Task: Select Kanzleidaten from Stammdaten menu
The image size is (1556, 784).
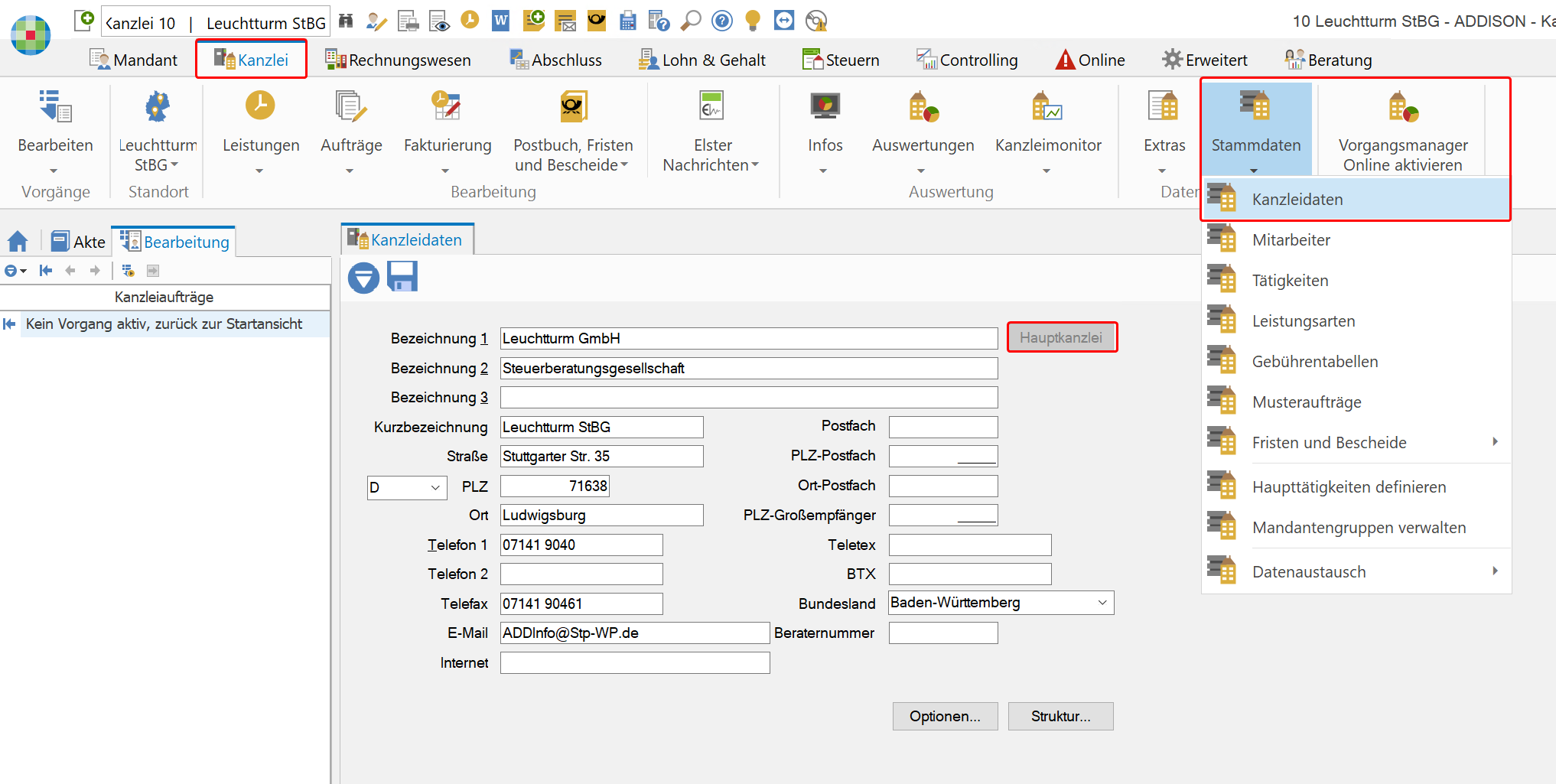Action: click(1357, 200)
